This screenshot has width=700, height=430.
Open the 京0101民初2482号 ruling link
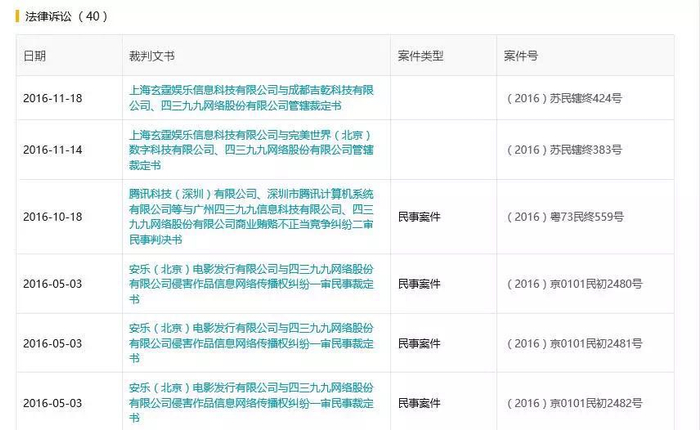tap(251, 403)
